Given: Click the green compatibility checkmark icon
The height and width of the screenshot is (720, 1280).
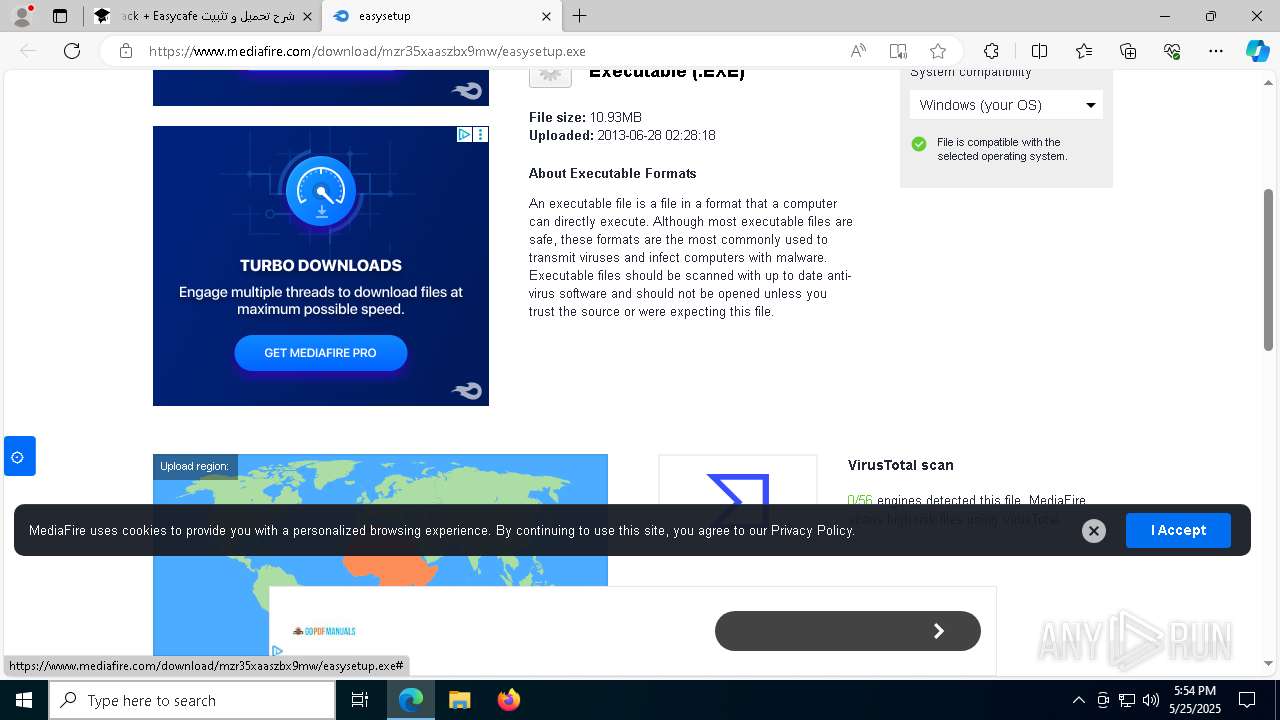Looking at the screenshot, I should pos(919,144).
